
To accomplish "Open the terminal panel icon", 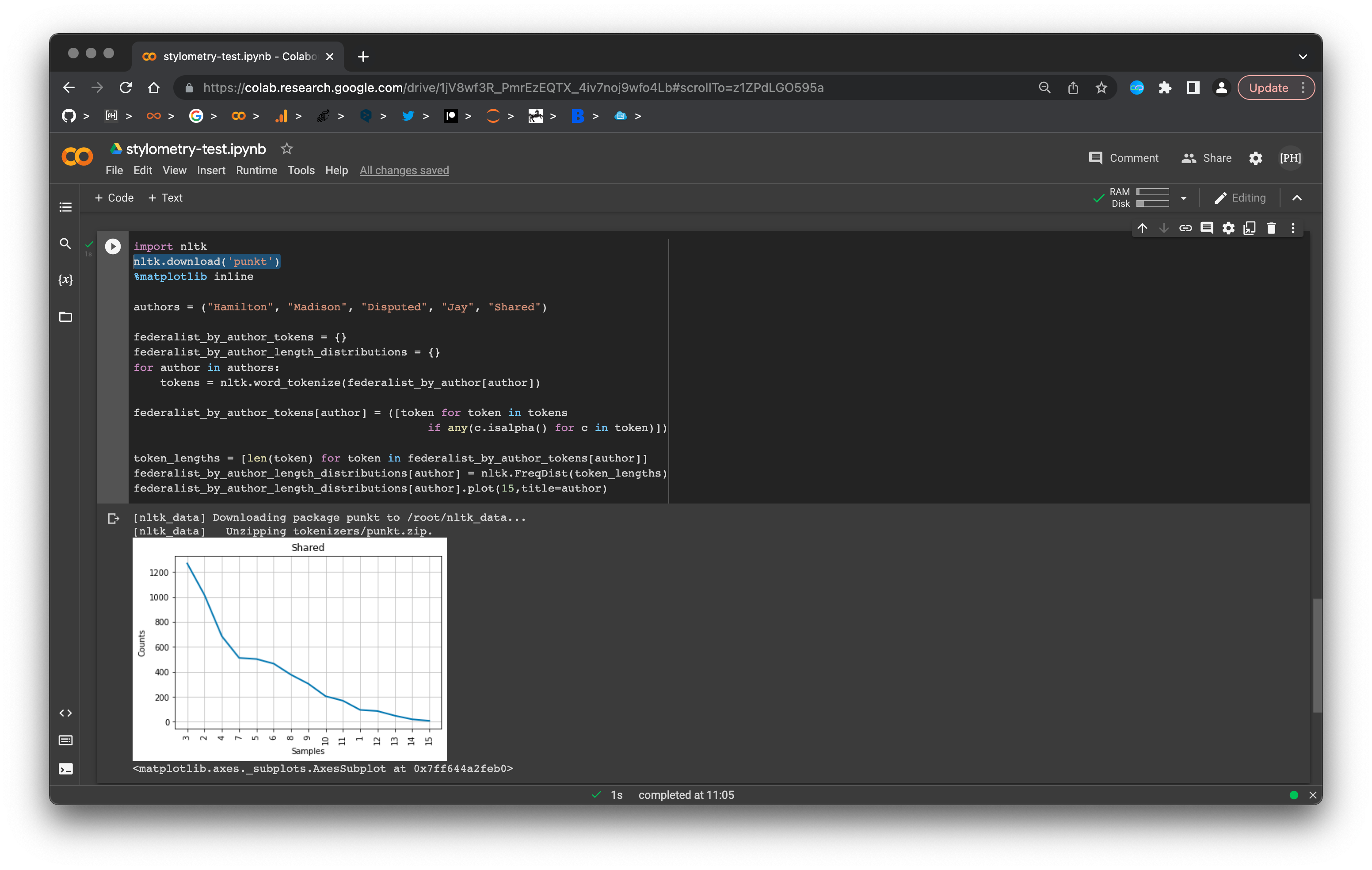I will (x=65, y=769).
